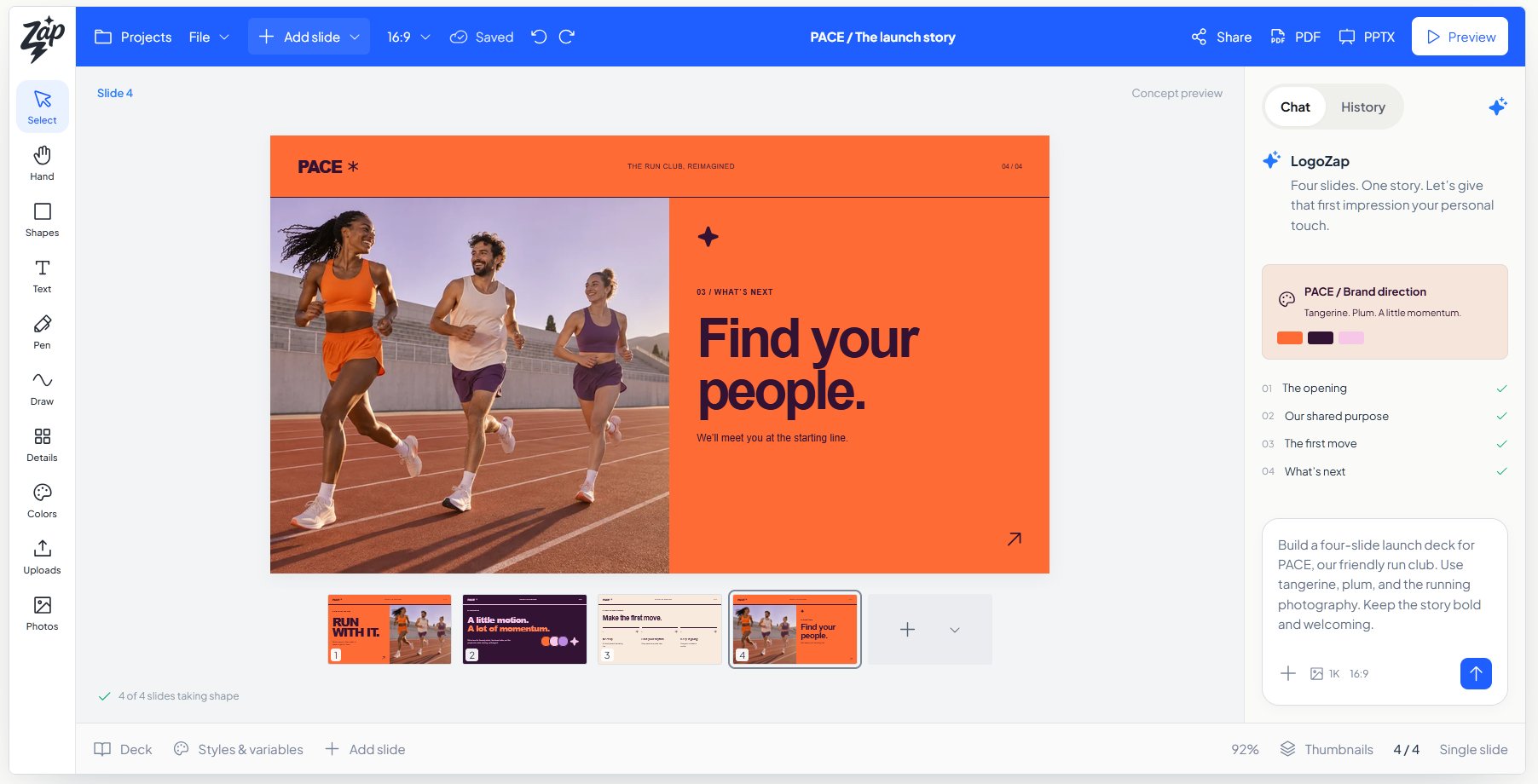Open slide 3 thumbnail Make the first move
This screenshot has height=784, width=1538.
click(x=660, y=630)
